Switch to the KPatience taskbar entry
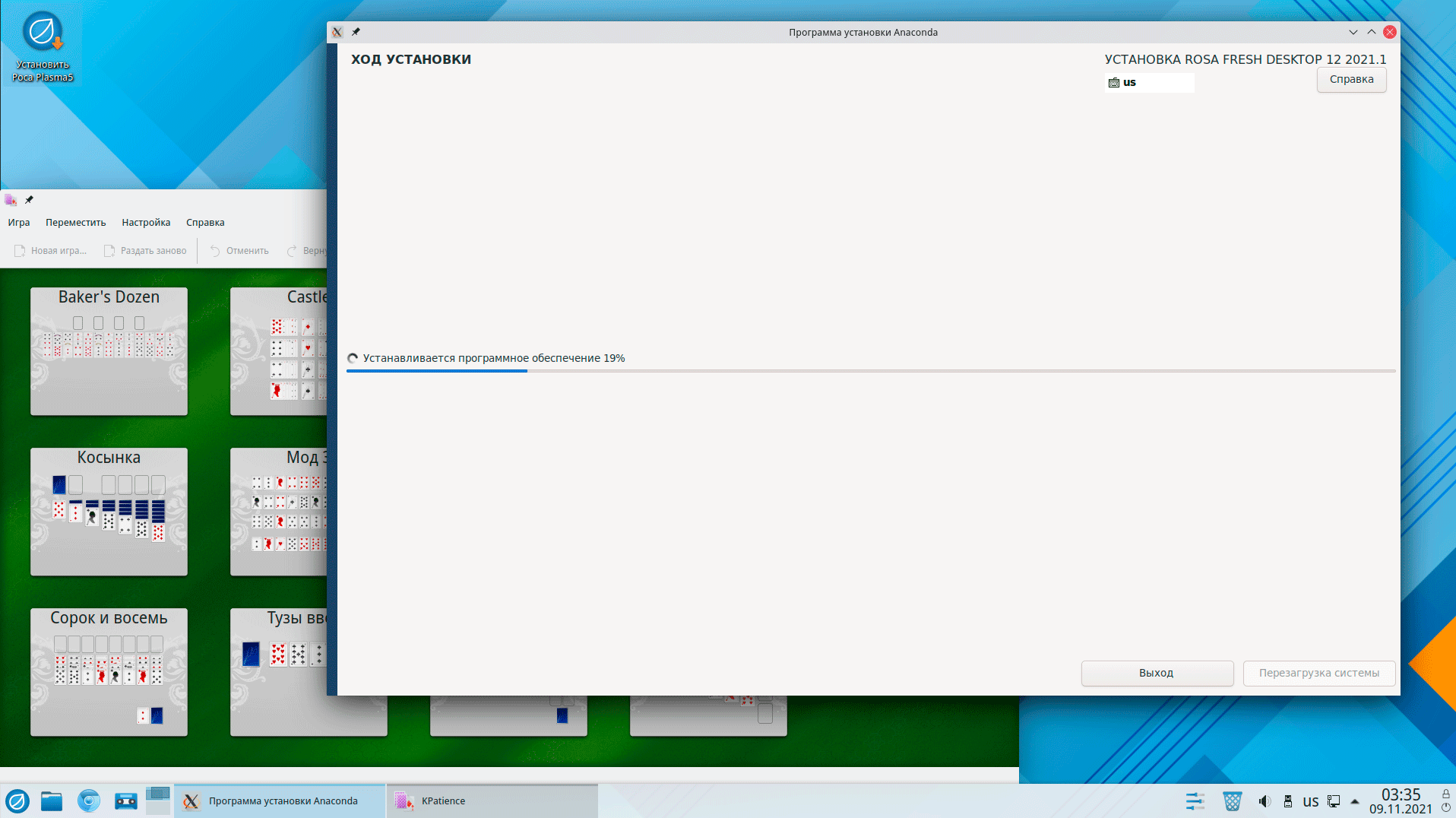The image size is (1456, 818). [x=492, y=801]
